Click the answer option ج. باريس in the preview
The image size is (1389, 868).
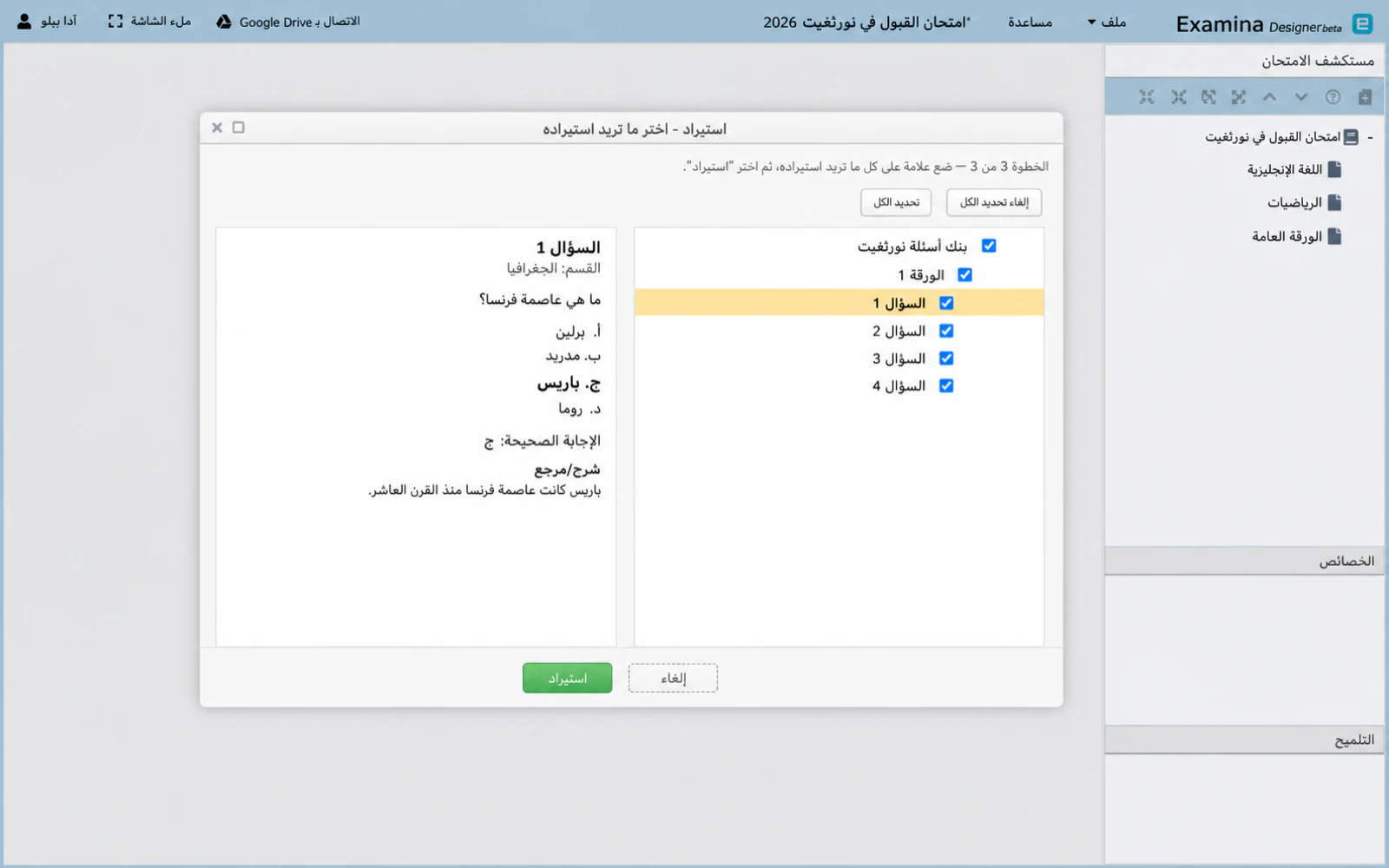click(x=569, y=383)
